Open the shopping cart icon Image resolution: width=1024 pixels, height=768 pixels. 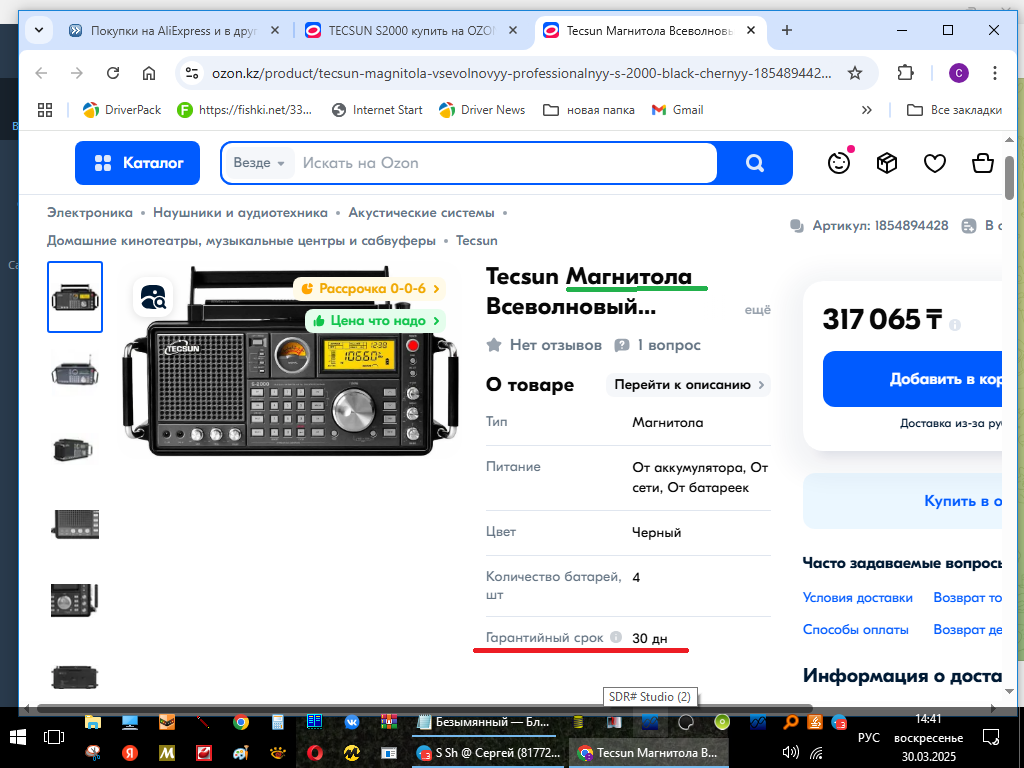983,163
